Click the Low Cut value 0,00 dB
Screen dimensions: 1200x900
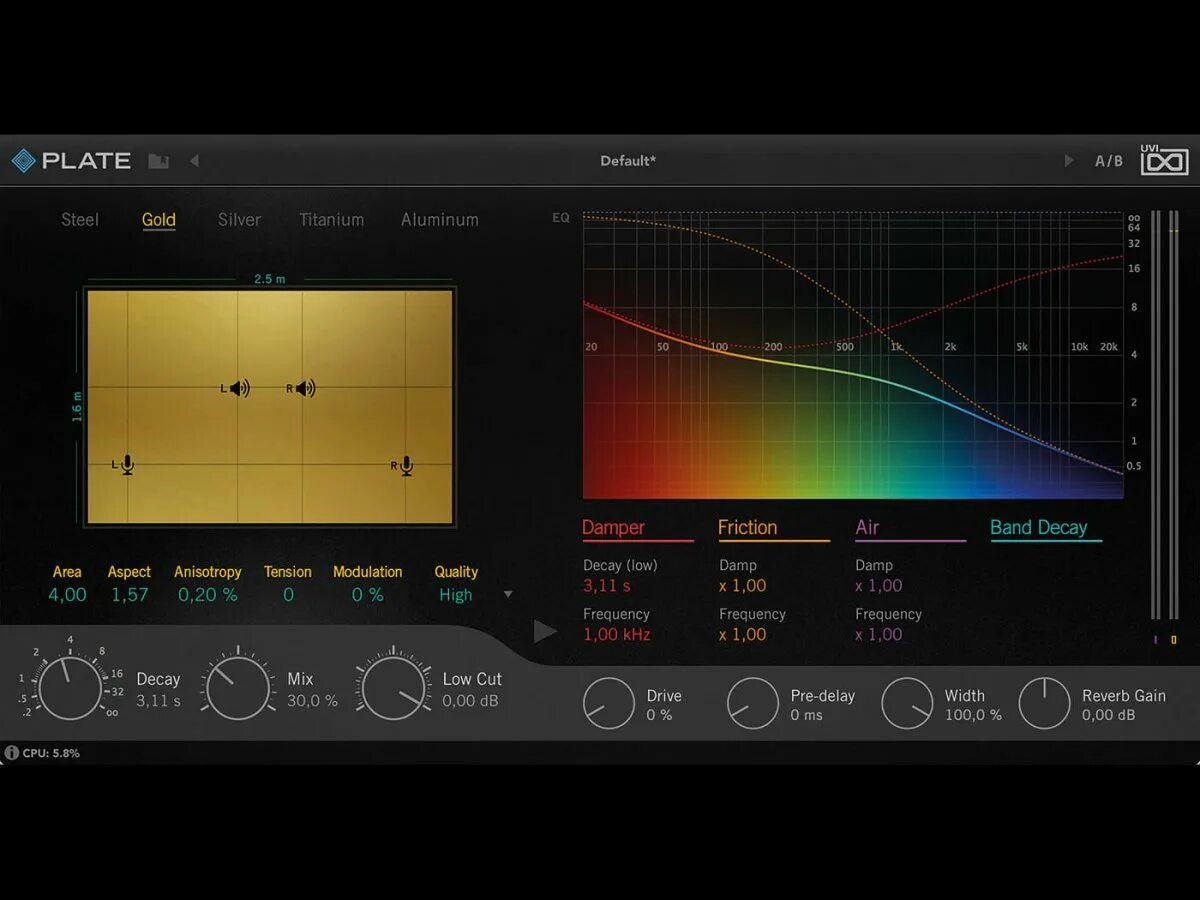[471, 701]
